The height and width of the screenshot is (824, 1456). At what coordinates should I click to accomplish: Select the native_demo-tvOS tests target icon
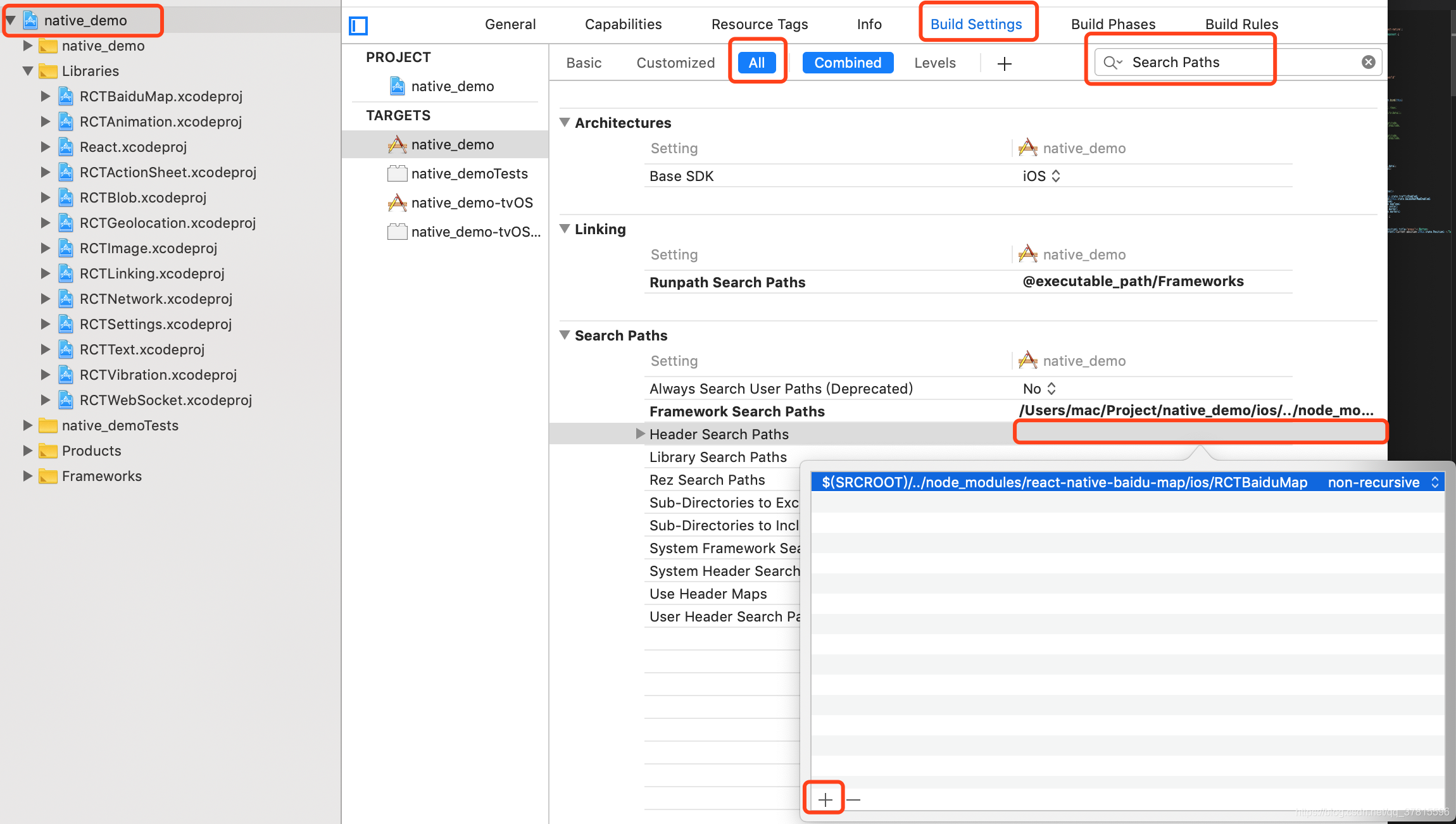[x=397, y=232]
